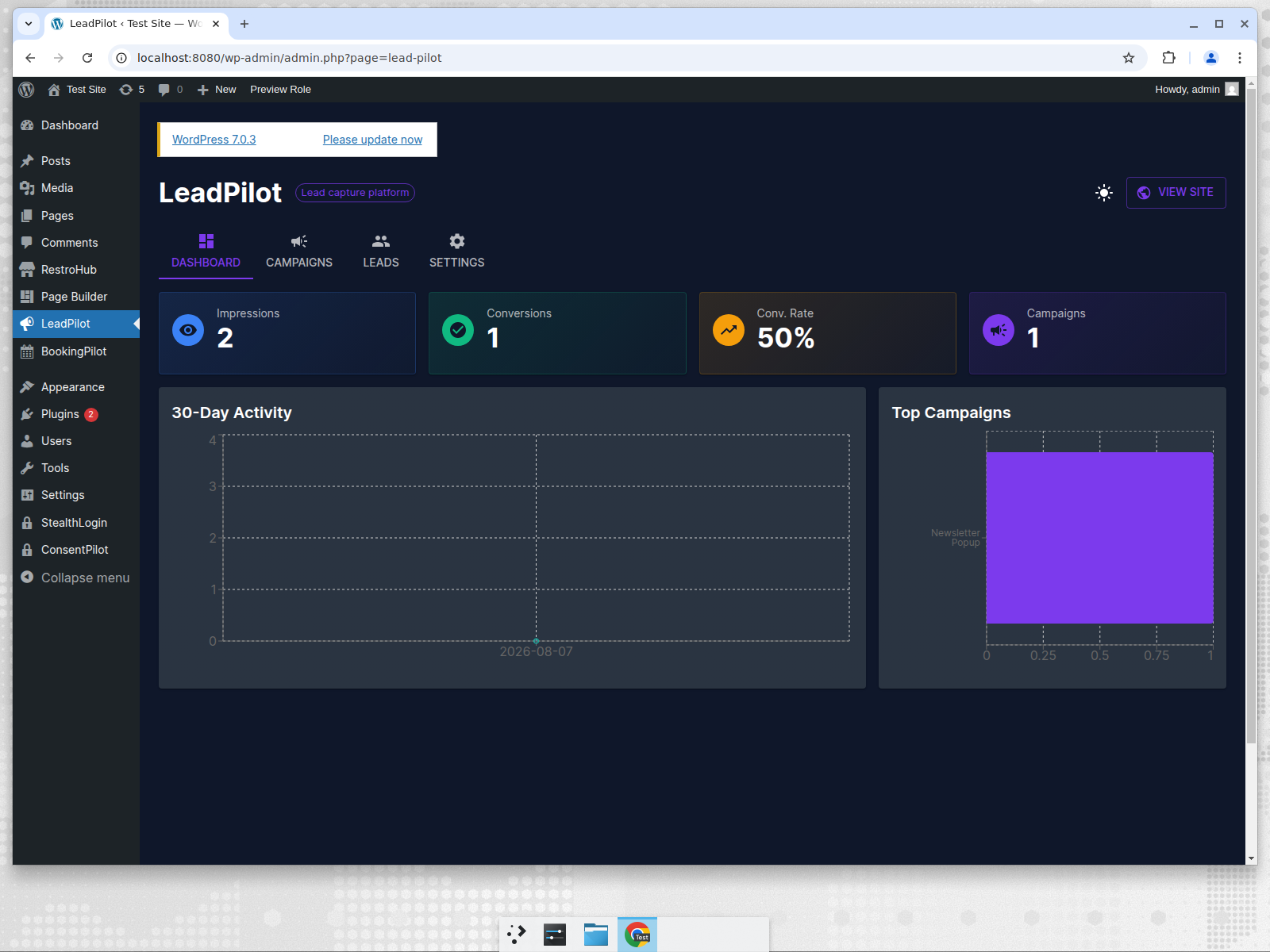Image resolution: width=1270 pixels, height=952 pixels.
Task: Toggle light/dark theme sun icon
Action: click(x=1103, y=193)
